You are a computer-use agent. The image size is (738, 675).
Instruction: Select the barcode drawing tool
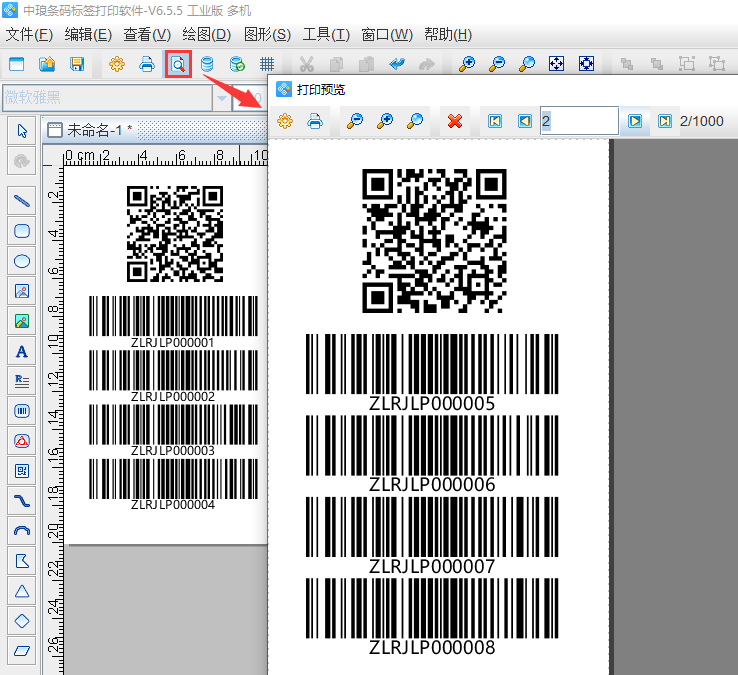click(x=22, y=411)
